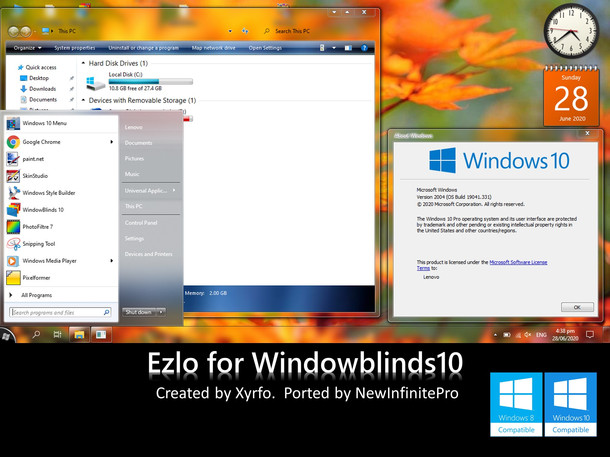Collapse Devices with Removable Storage group
This screenshot has height=457, width=610.
[83, 100]
